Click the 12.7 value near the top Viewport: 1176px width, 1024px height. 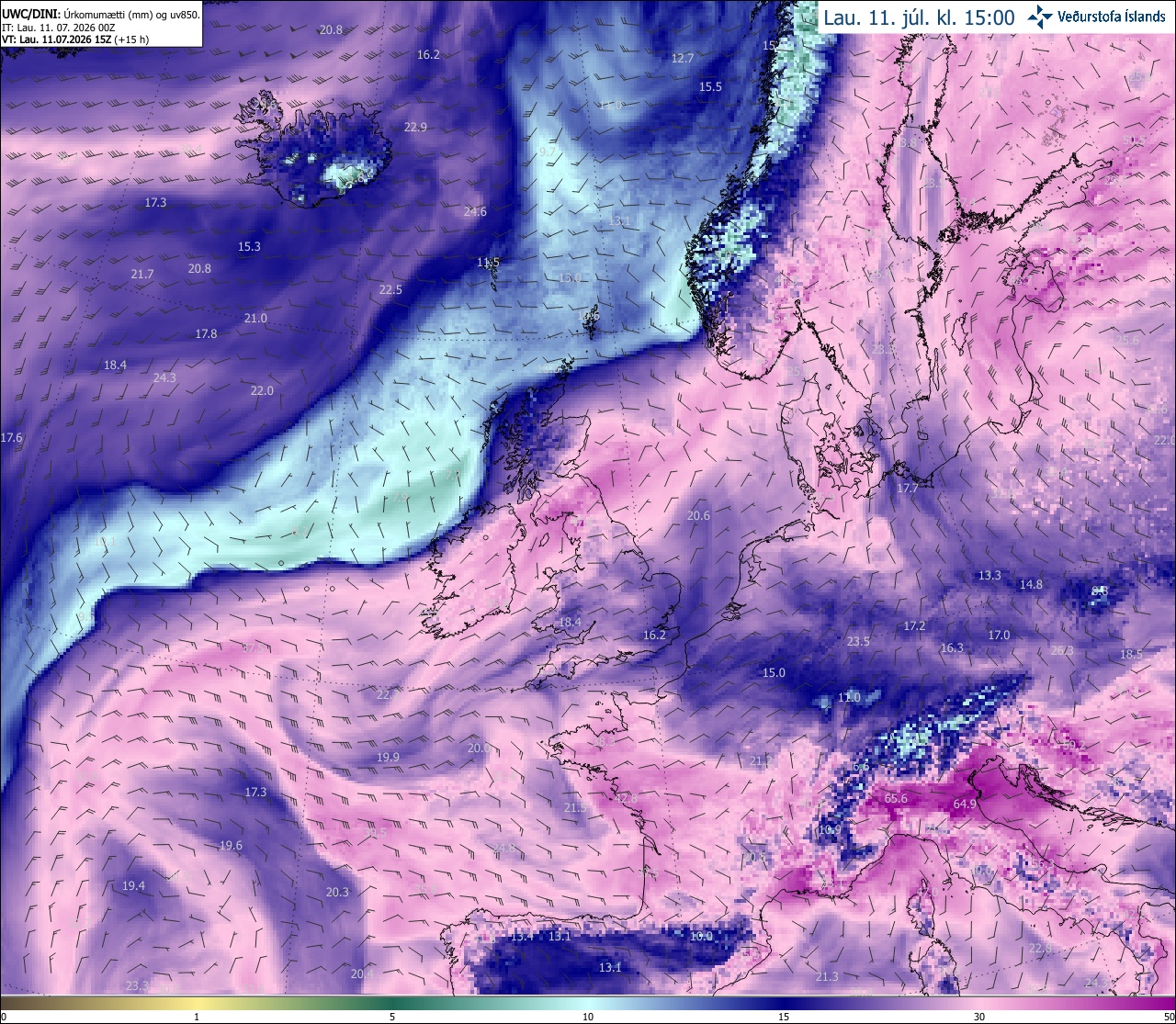click(683, 58)
